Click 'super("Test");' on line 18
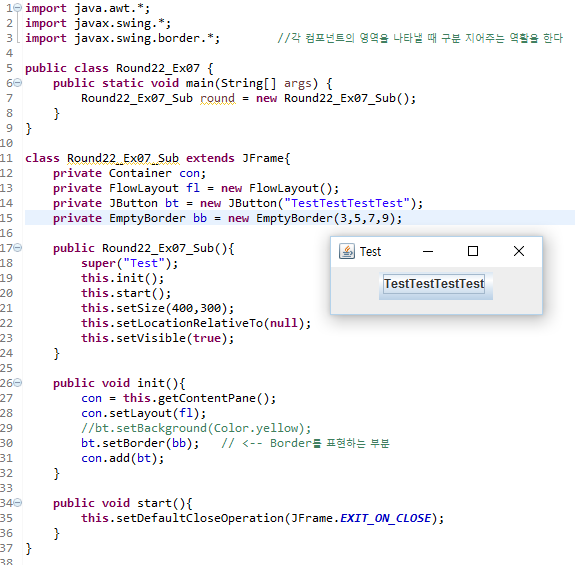575x565 pixels. click(x=129, y=263)
